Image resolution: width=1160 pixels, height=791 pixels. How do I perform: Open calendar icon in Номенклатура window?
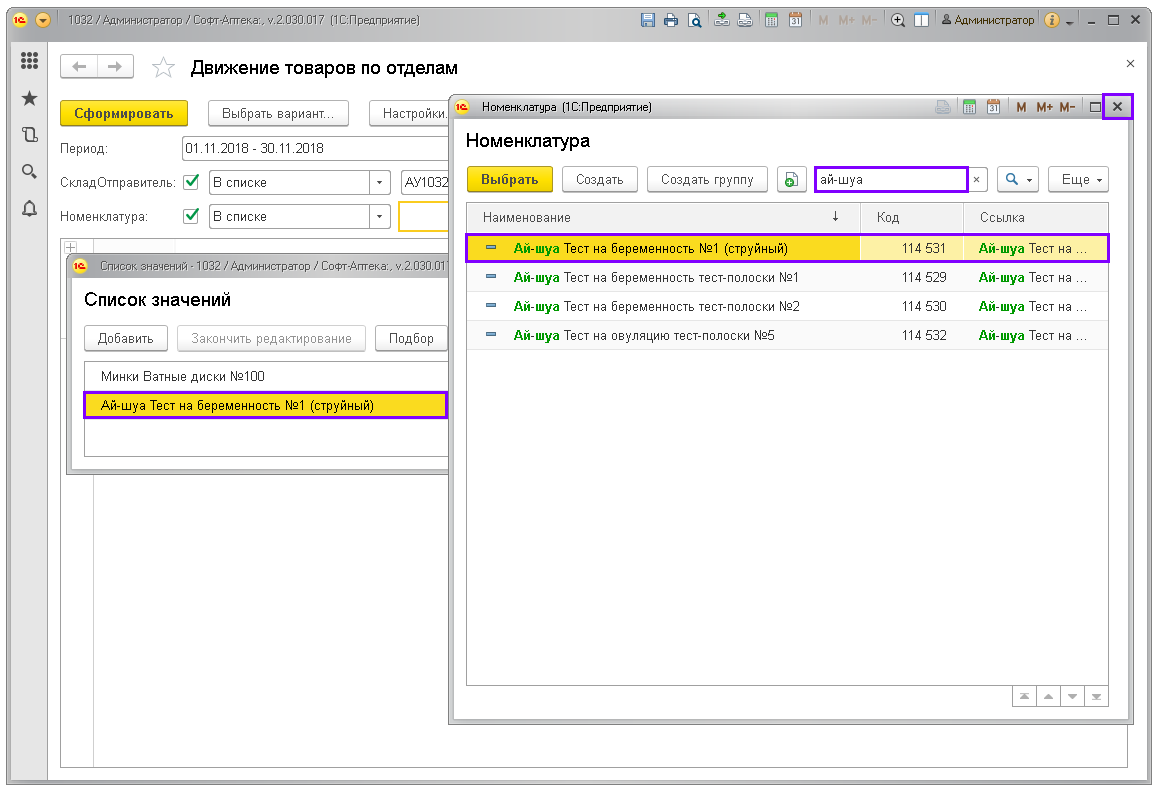click(993, 107)
